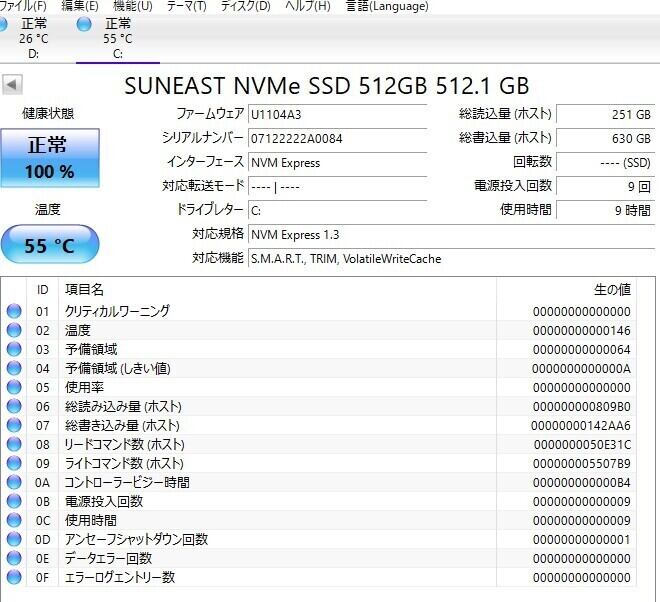Select the C: drive tab showing 55 °C
Image resolution: width=660 pixels, height=602 pixels.
[x=117, y=38]
